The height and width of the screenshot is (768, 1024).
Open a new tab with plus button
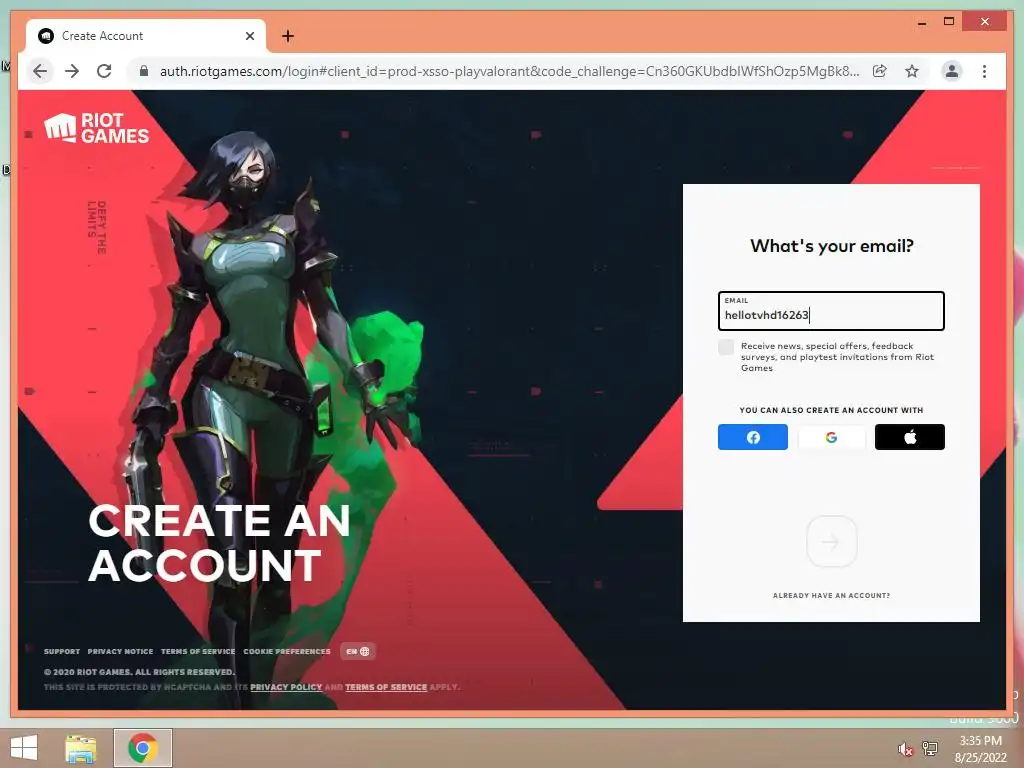pos(288,36)
